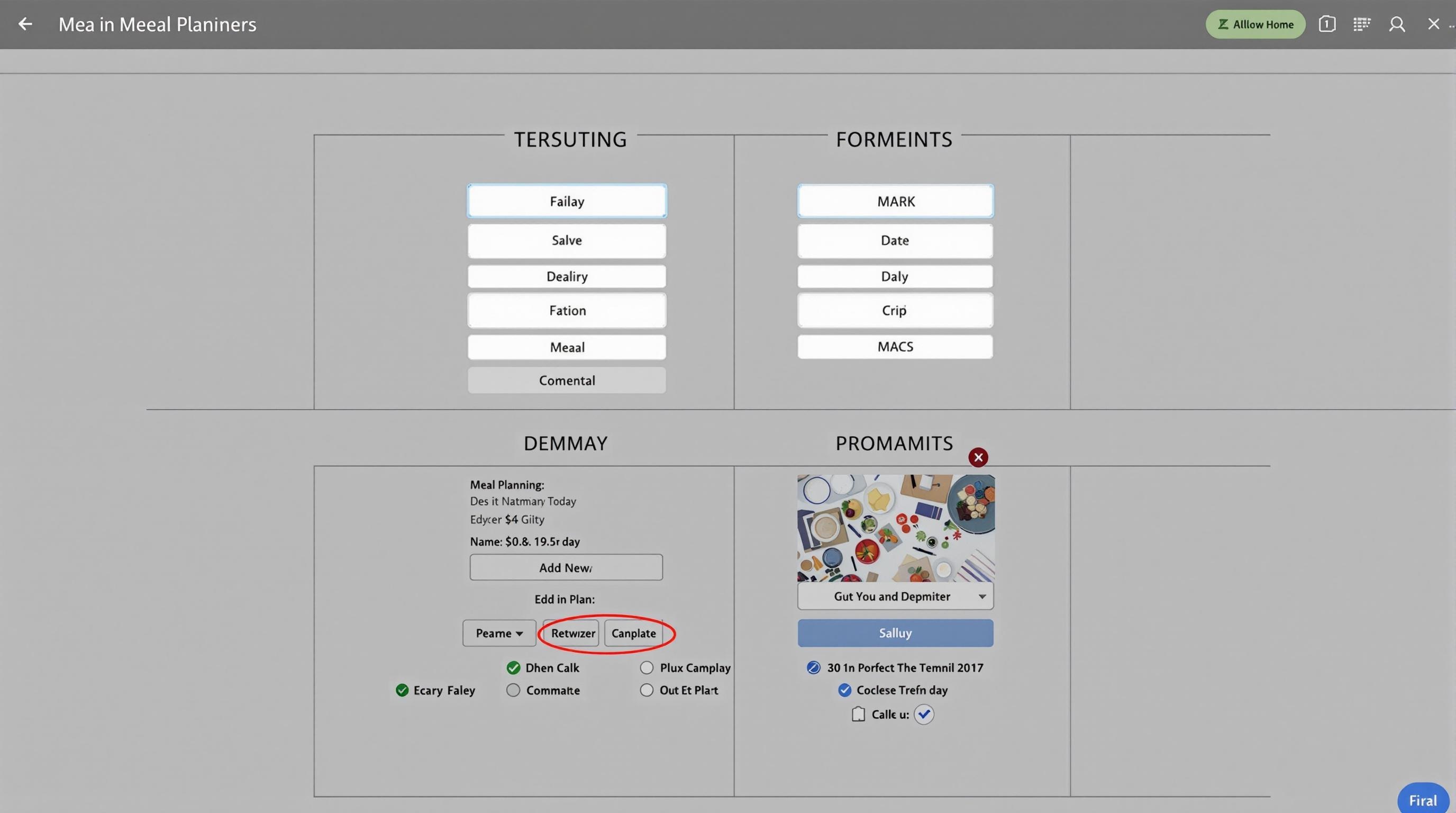Open the user profile icon
1456x813 pixels.
pyautogui.click(x=1397, y=24)
